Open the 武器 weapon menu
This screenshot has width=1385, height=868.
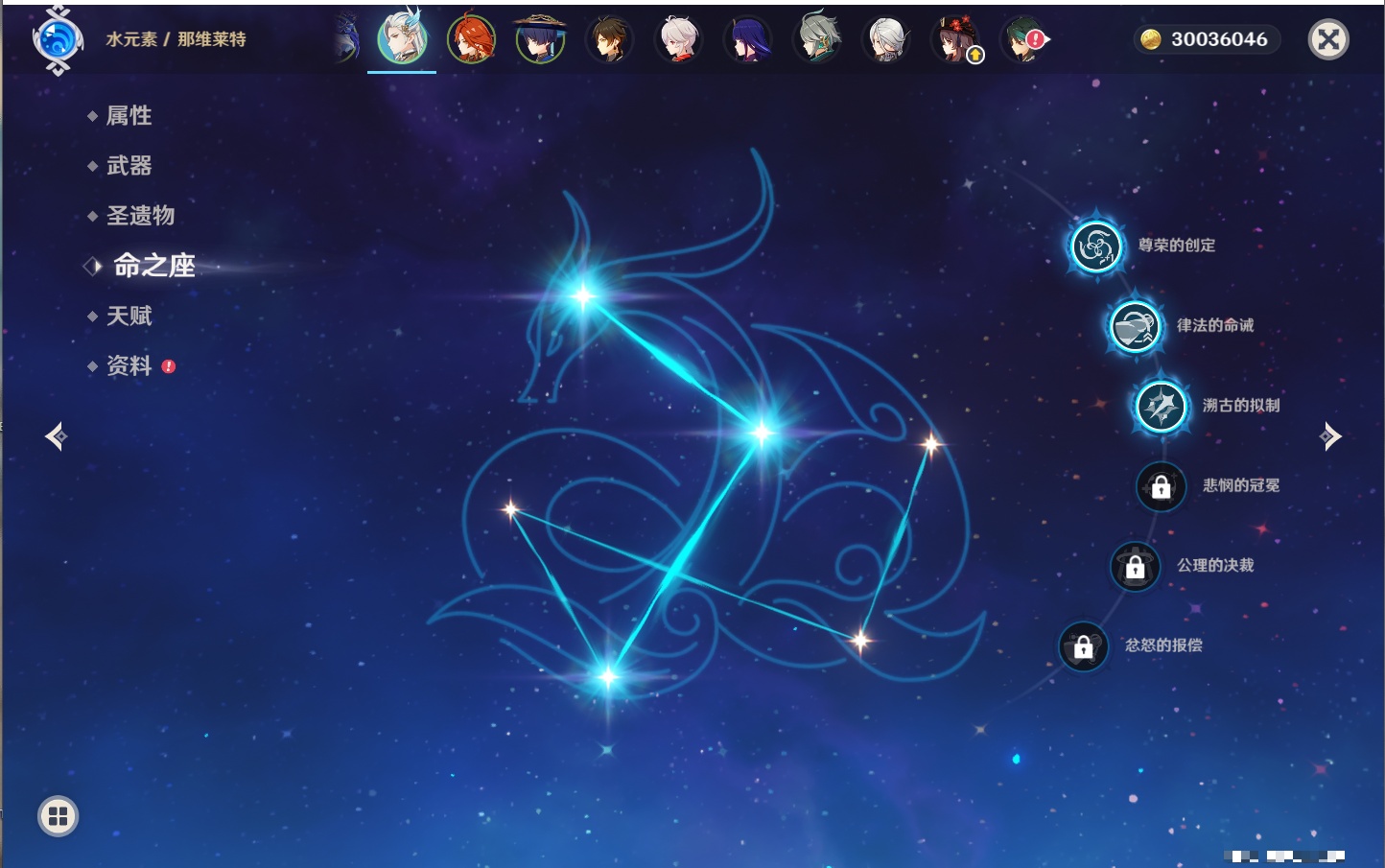pyautogui.click(x=129, y=166)
